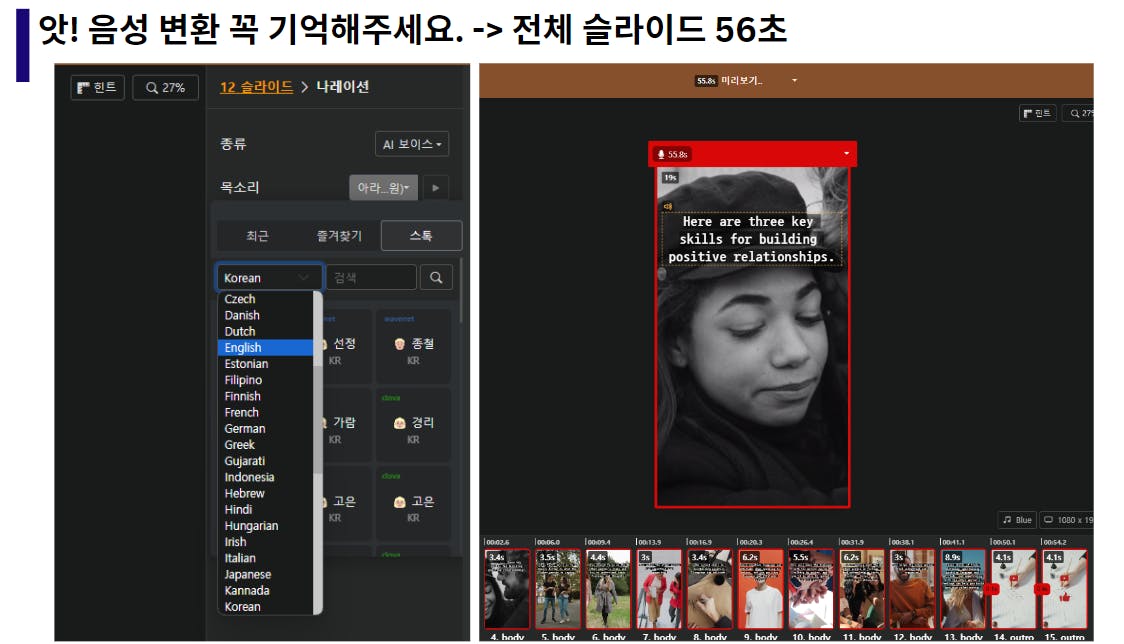
Task: Choose Irish from the language list
Action: point(265,542)
